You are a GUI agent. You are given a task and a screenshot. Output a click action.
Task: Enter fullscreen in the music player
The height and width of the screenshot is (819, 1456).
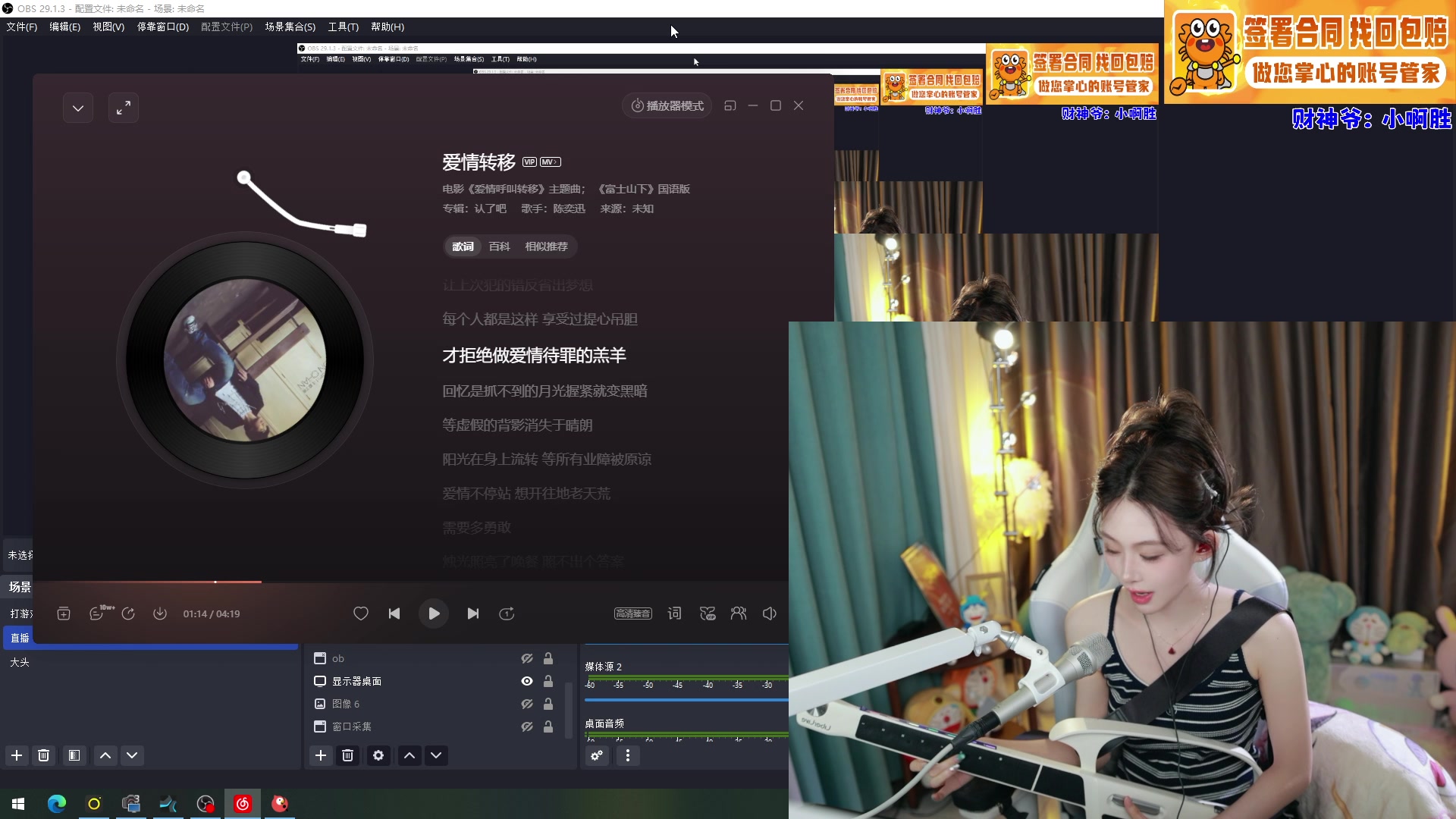pos(124,108)
